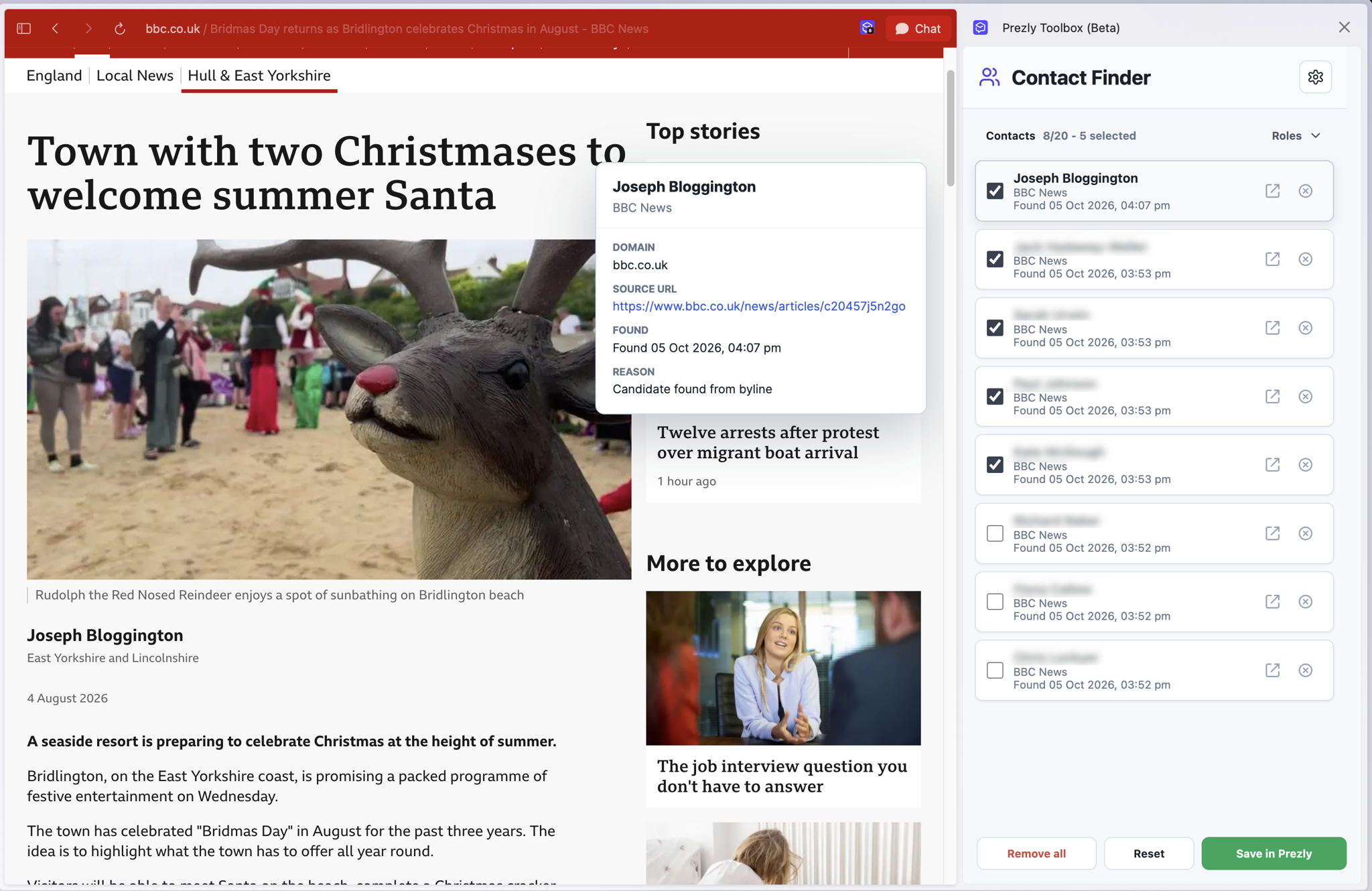Select the Local News navigation tab
Image resolution: width=1372 pixels, height=891 pixels.
[135, 76]
